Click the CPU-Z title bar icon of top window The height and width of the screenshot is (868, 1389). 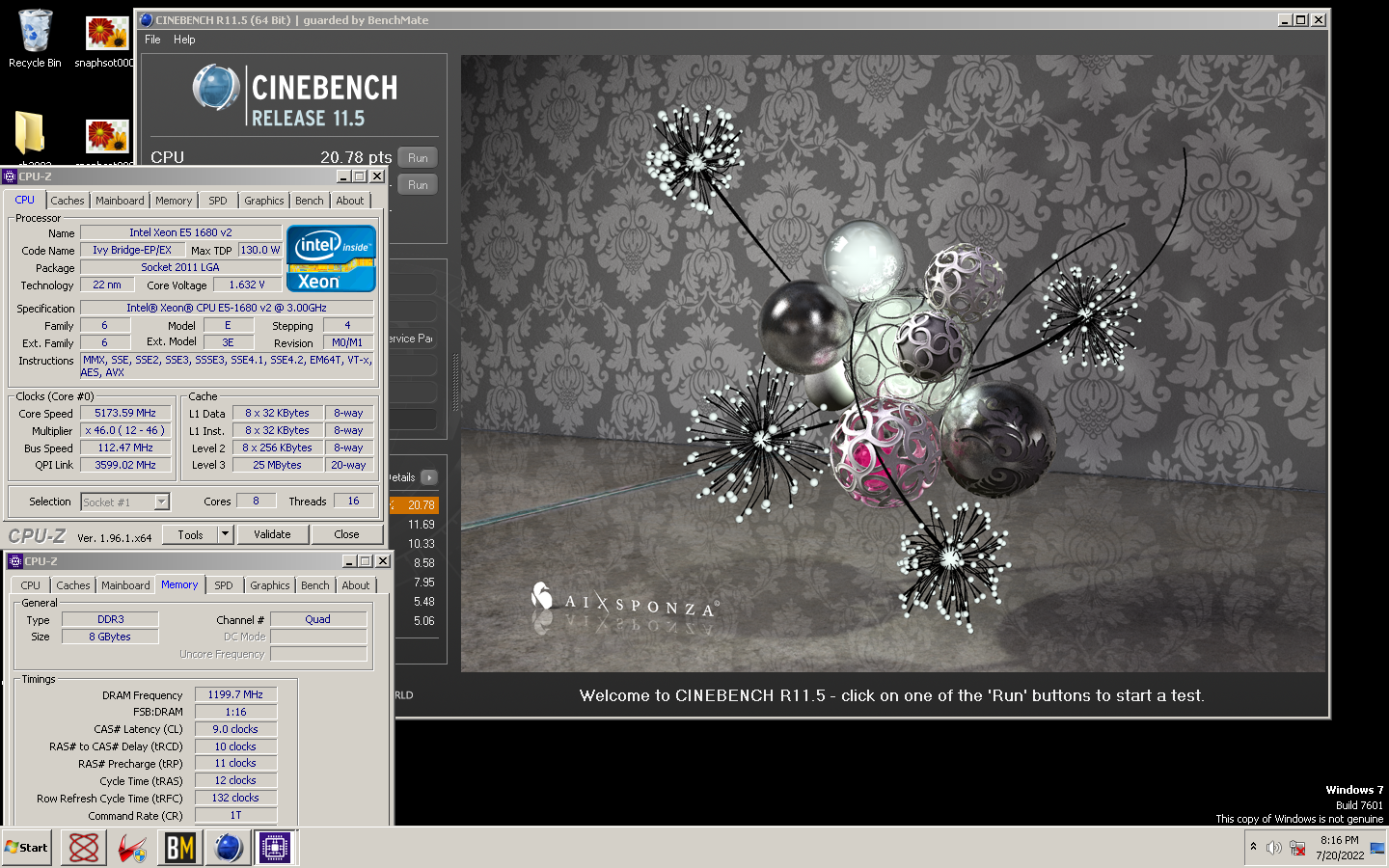(x=10, y=176)
